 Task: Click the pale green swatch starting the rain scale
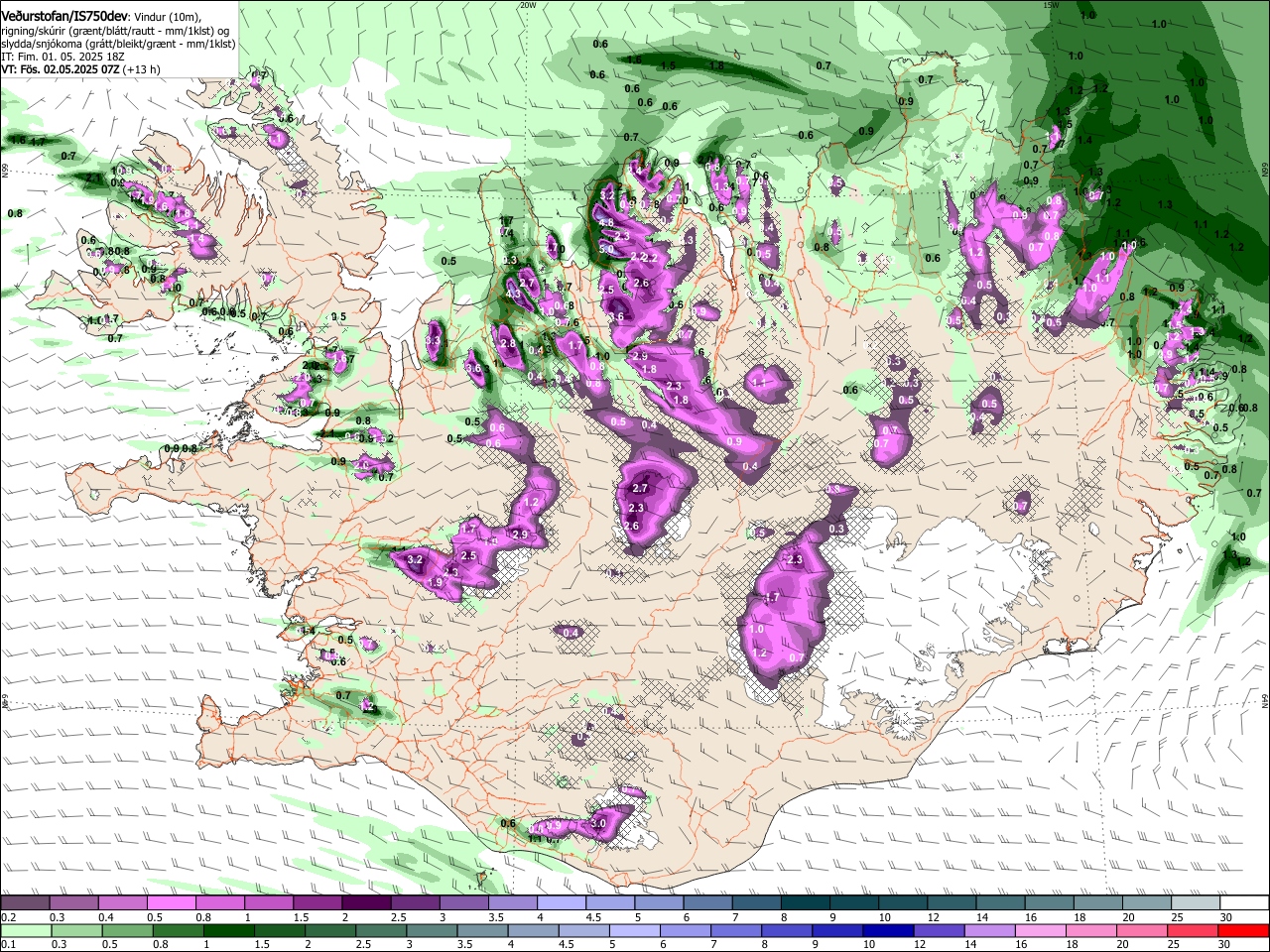[x=25, y=930]
